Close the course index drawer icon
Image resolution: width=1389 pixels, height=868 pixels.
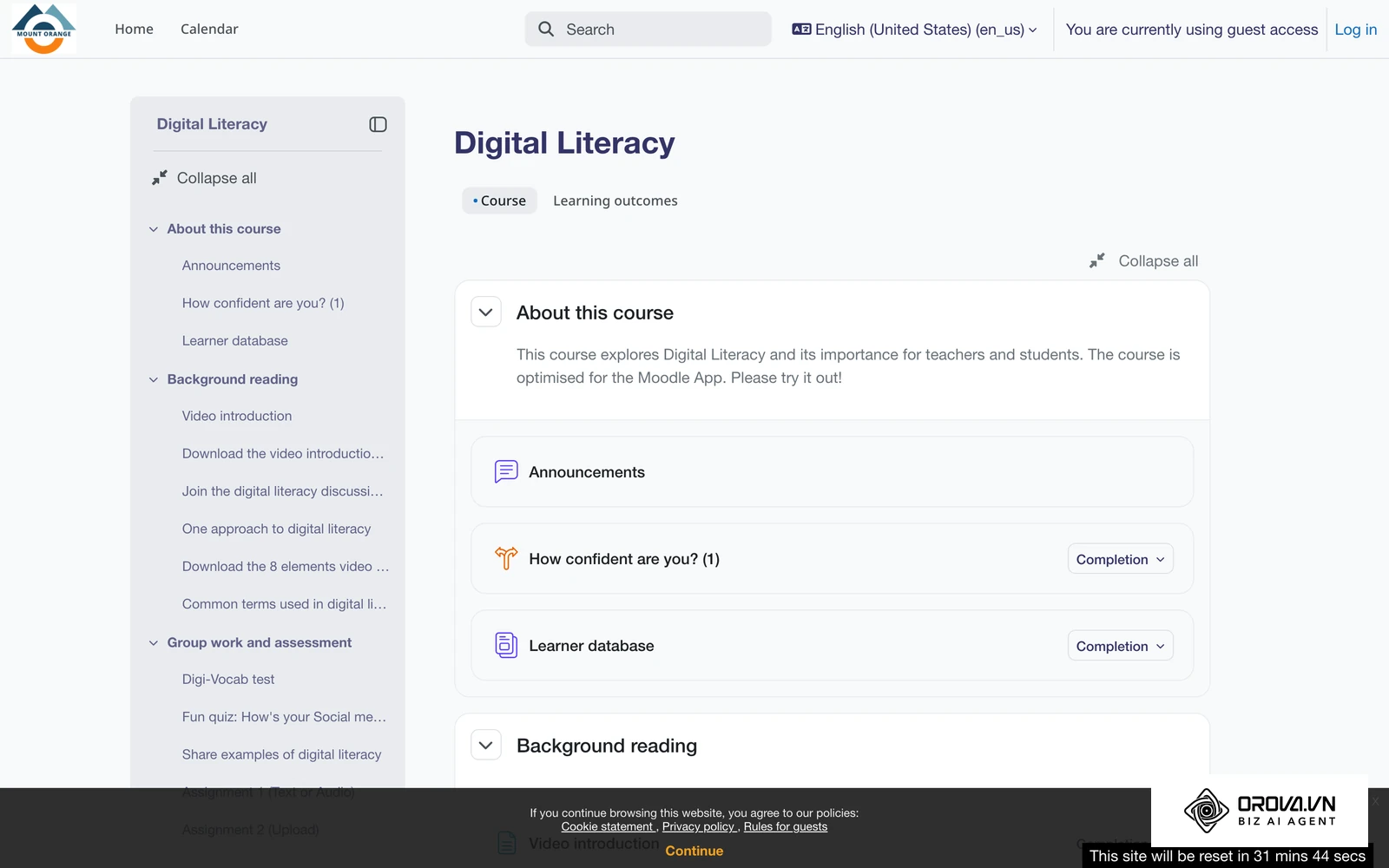pyautogui.click(x=378, y=124)
